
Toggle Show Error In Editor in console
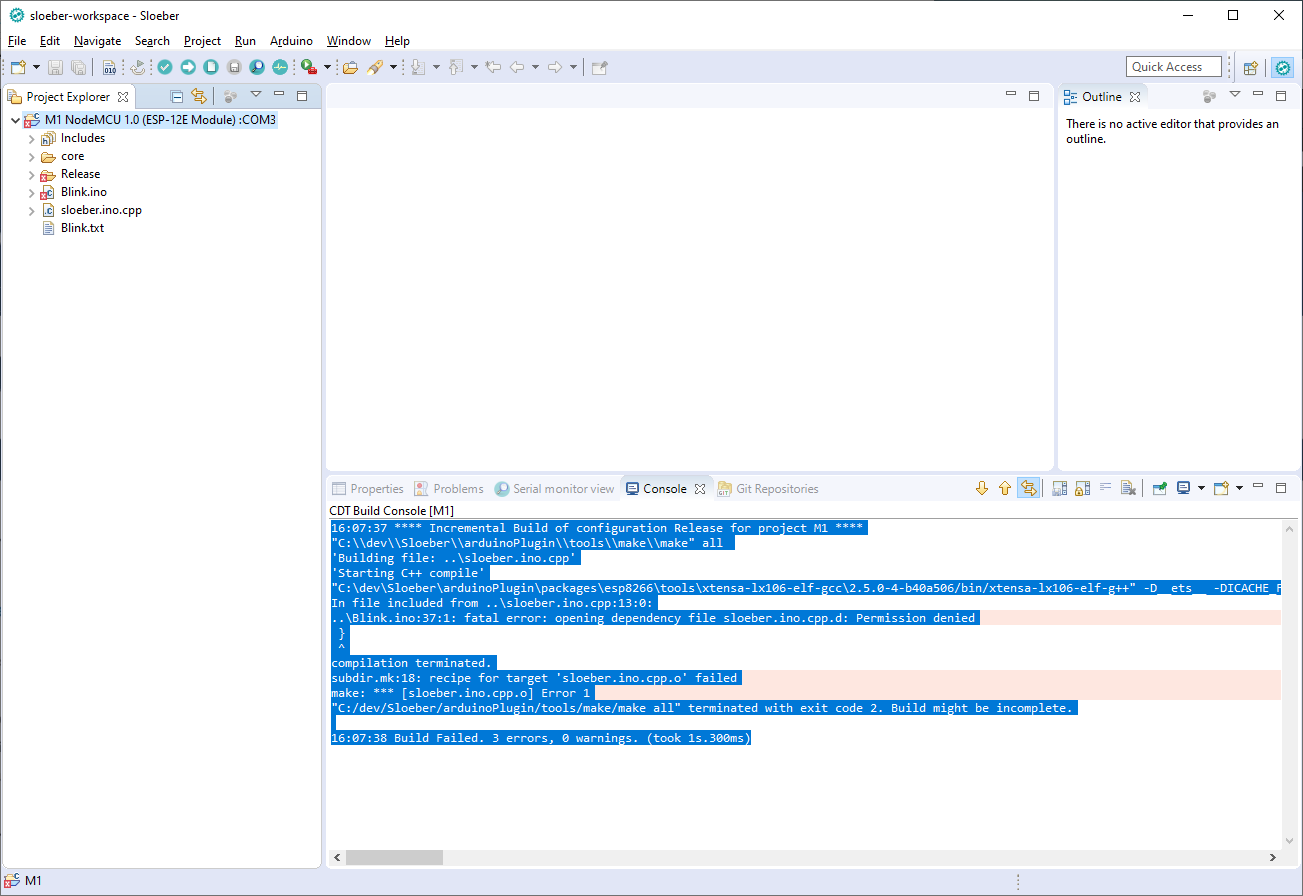[x=1028, y=488]
